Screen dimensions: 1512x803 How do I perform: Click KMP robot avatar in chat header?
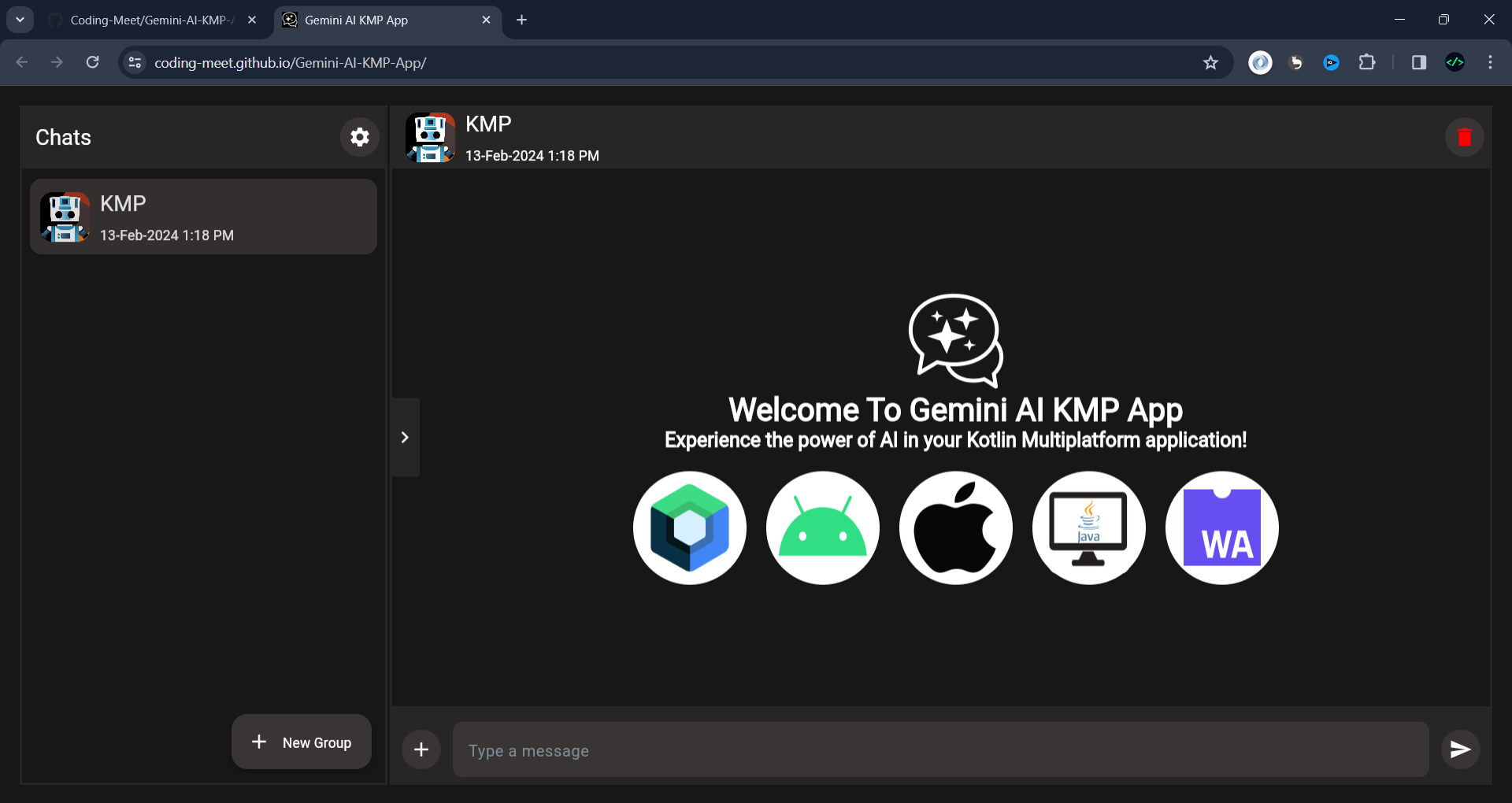tap(430, 138)
